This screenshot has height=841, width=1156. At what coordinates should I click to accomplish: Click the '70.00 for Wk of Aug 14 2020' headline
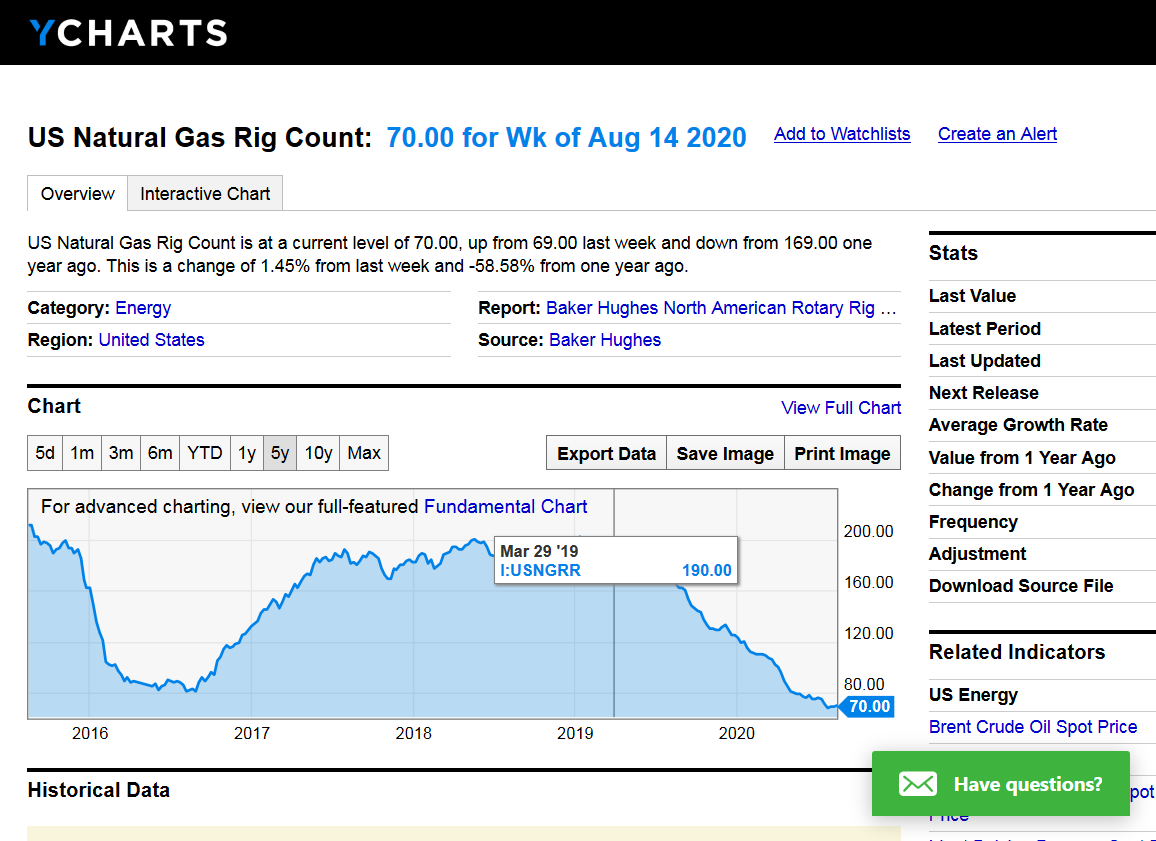tap(566, 138)
